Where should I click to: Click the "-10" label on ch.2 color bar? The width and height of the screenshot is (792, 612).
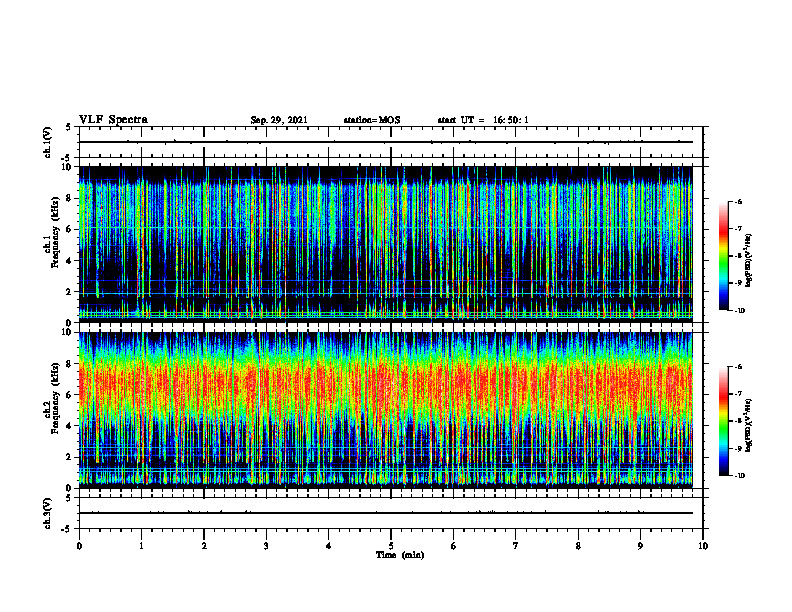coord(739,476)
